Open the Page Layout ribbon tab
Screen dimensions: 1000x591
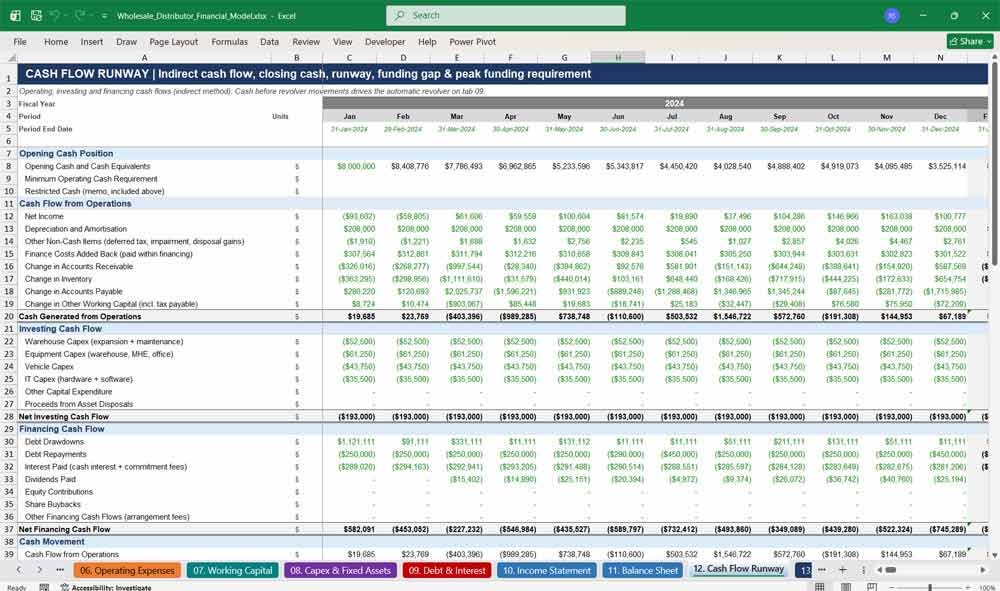coord(173,41)
